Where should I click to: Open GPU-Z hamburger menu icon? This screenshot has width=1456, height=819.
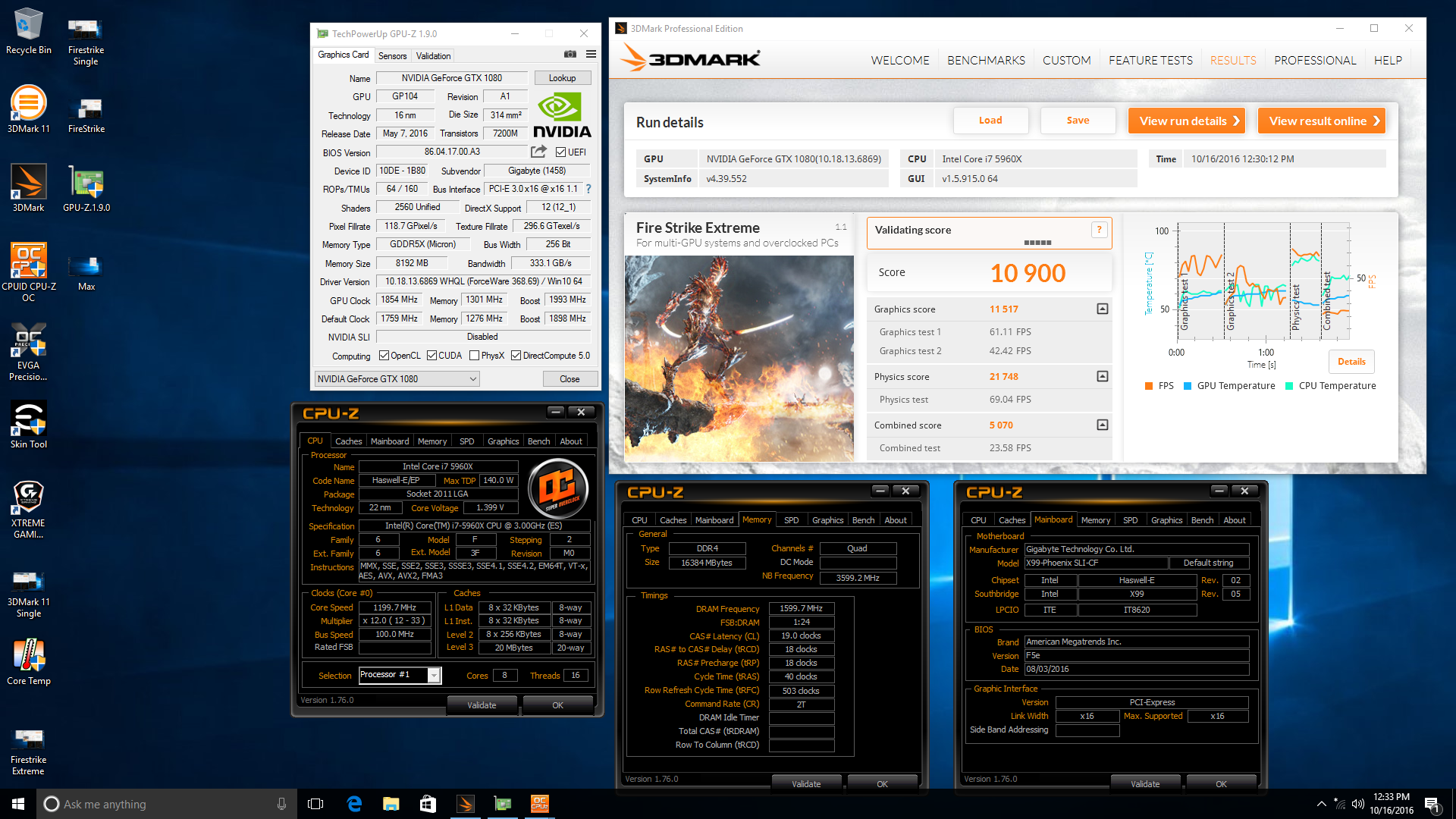(x=591, y=55)
